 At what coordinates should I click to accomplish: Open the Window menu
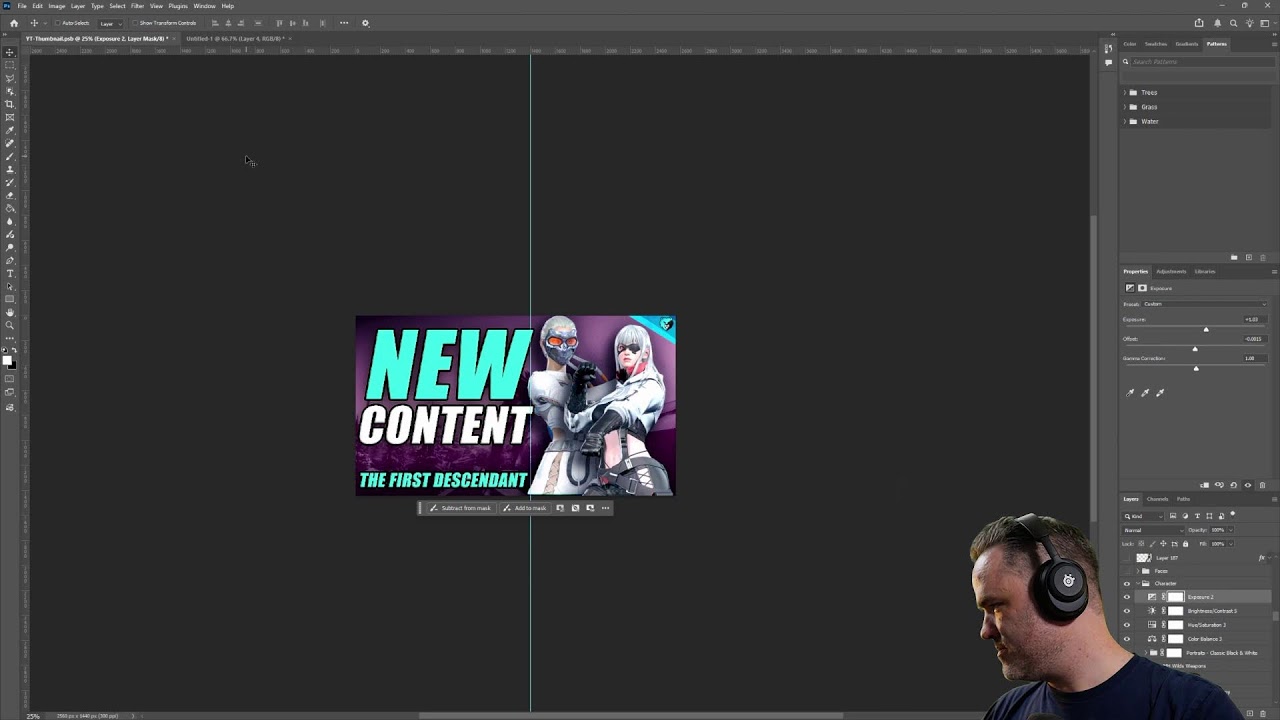click(204, 6)
